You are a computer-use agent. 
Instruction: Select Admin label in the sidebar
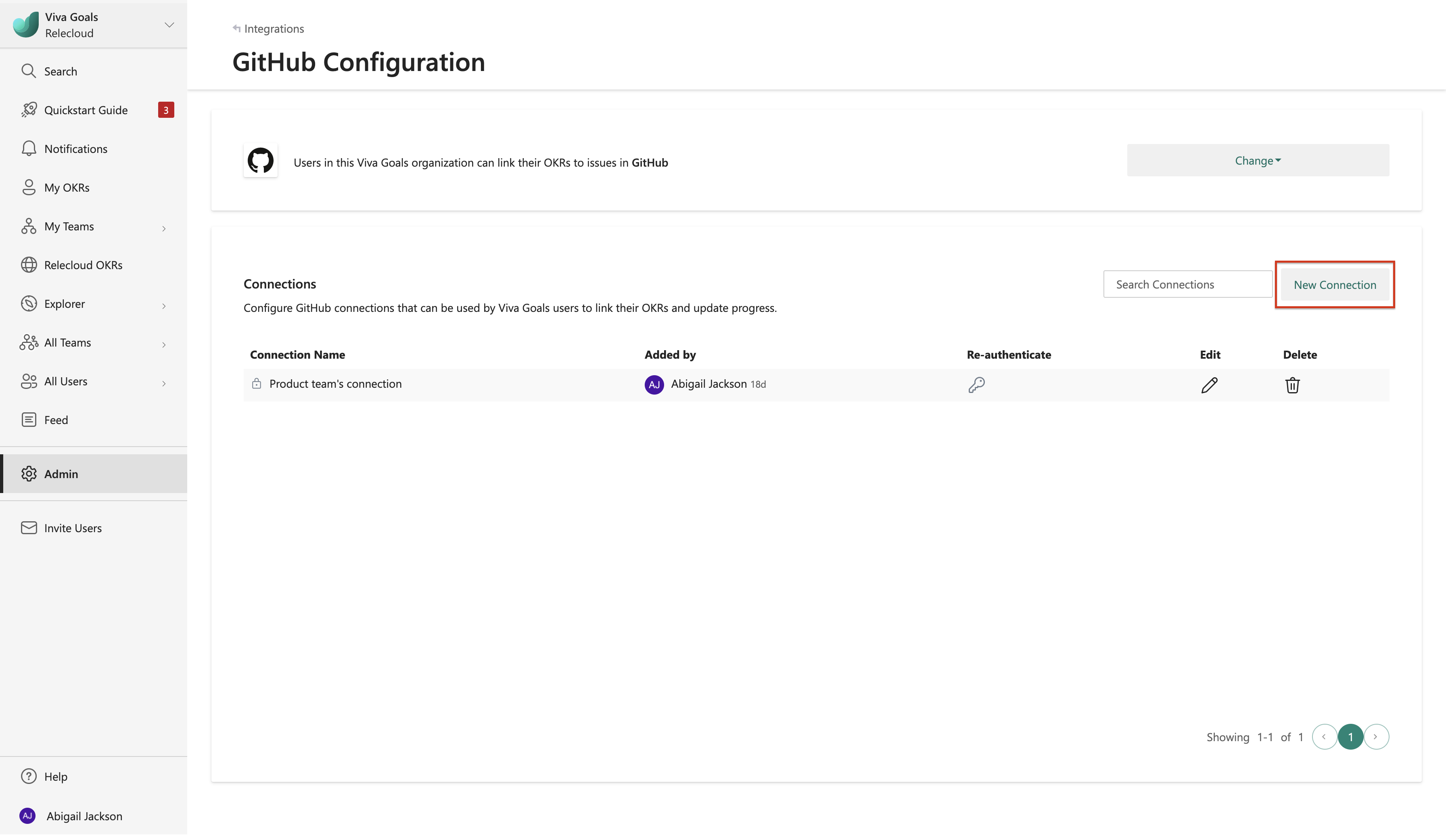(61, 474)
